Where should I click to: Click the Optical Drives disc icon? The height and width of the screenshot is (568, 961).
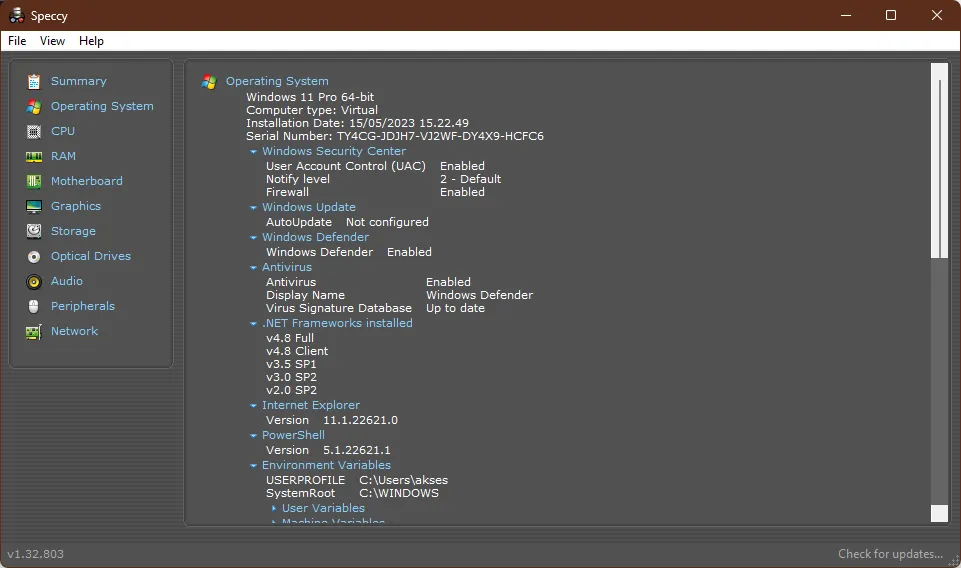click(34, 256)
